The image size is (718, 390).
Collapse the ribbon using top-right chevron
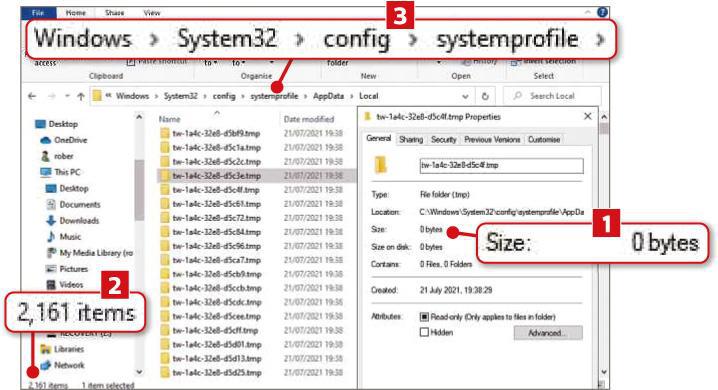pos(587,12)
